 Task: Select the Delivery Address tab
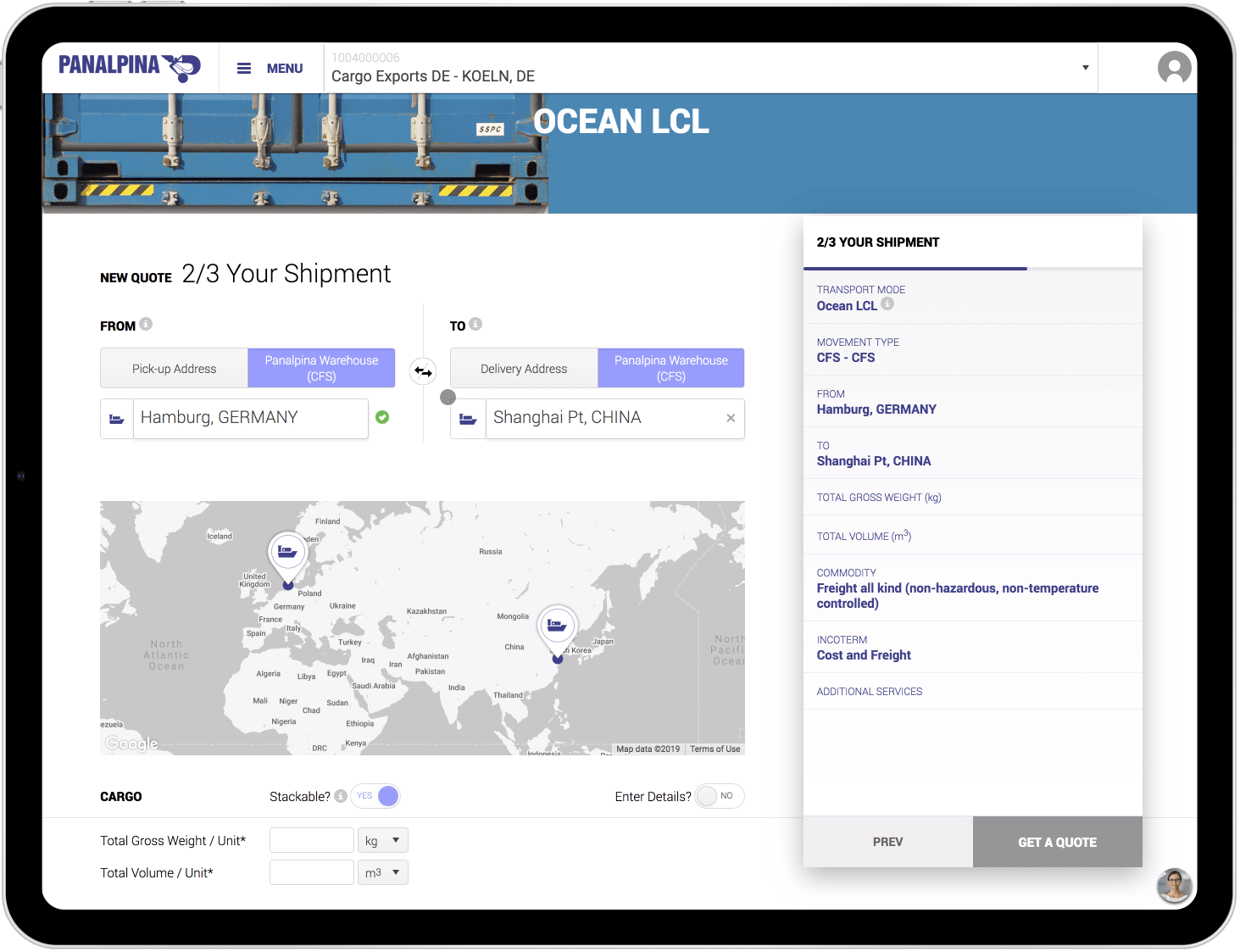524,369
